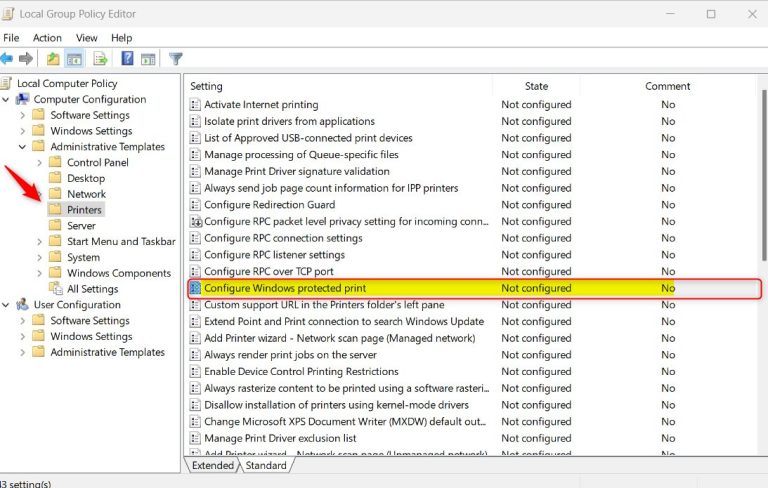Select Configure Redirection Guard setting
The height and width of the screenshot is (488, 768).
pos(269,205)
